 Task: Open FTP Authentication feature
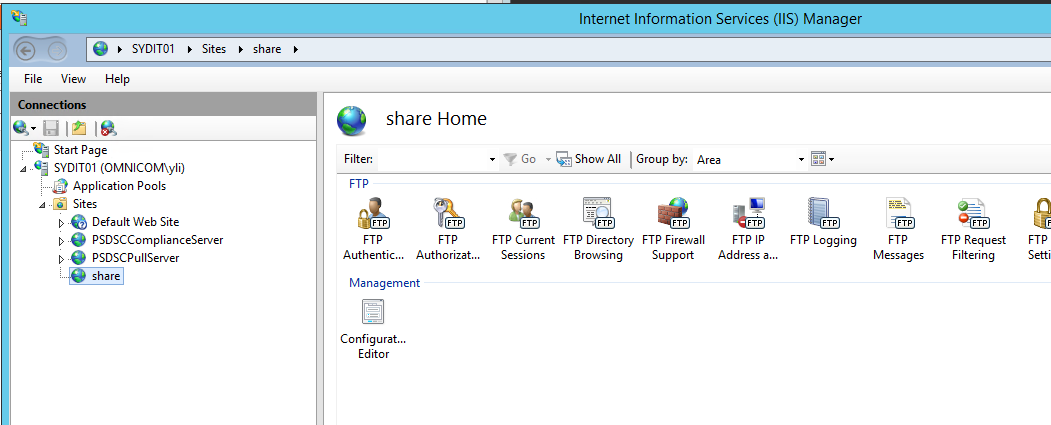(x=373, y=229)
